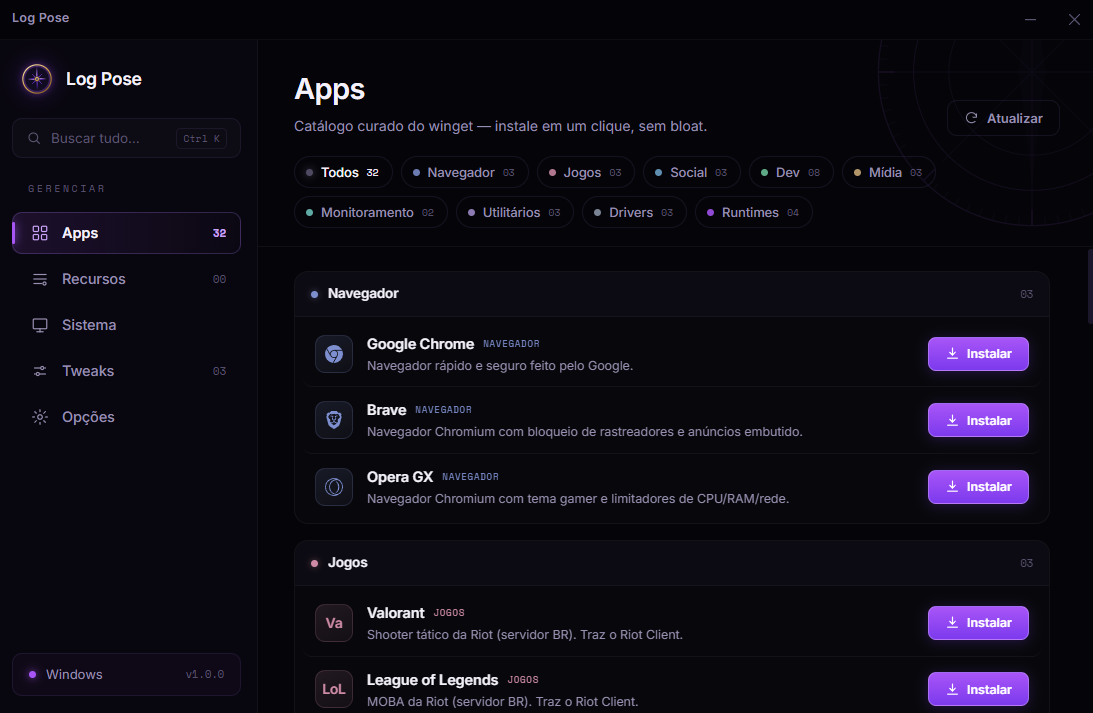Click download icon on Opera GX Instalar

952,486
